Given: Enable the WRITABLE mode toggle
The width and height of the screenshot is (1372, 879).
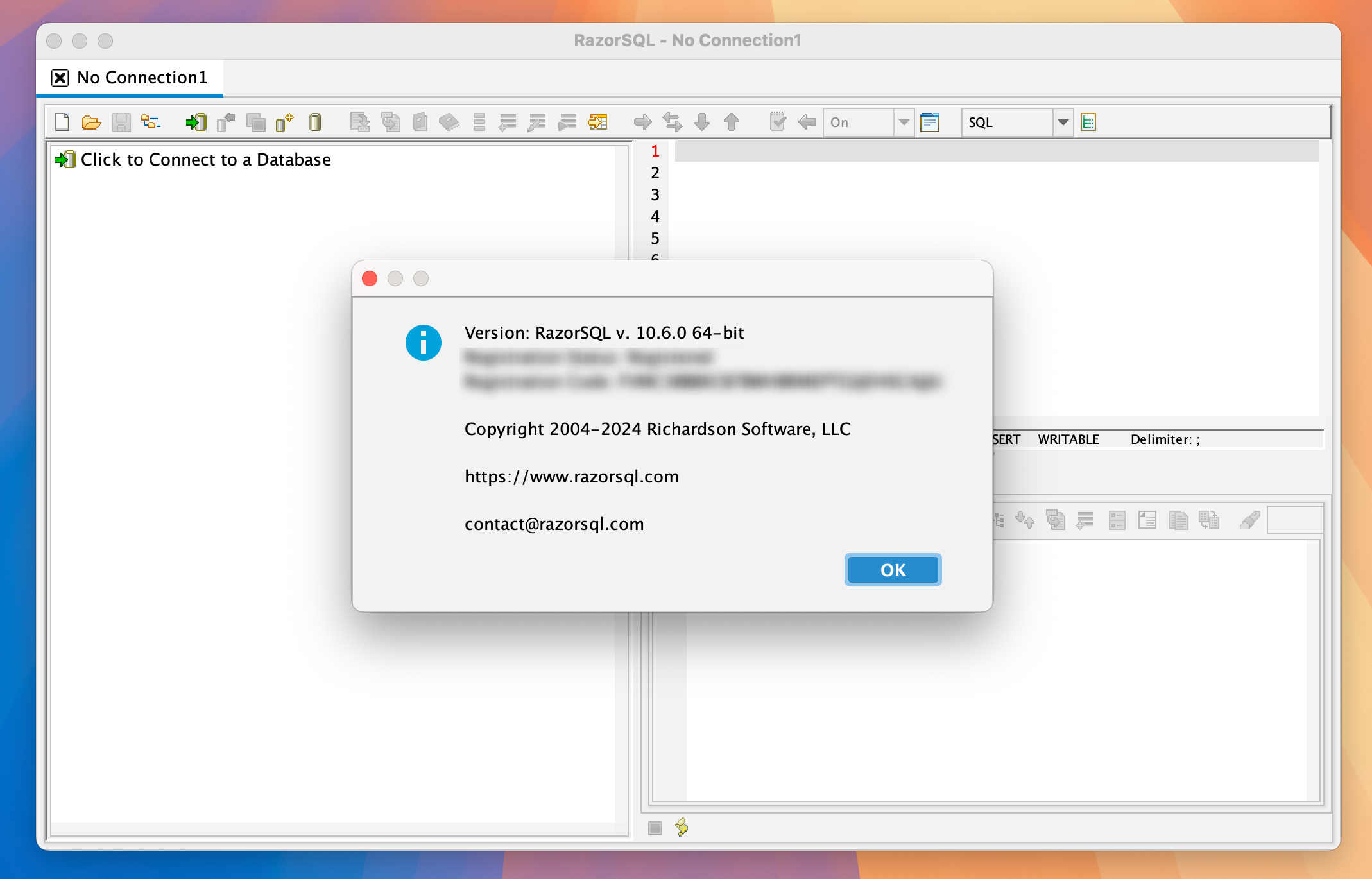Looking at the screenshot, I should [x=1067, y=439].
